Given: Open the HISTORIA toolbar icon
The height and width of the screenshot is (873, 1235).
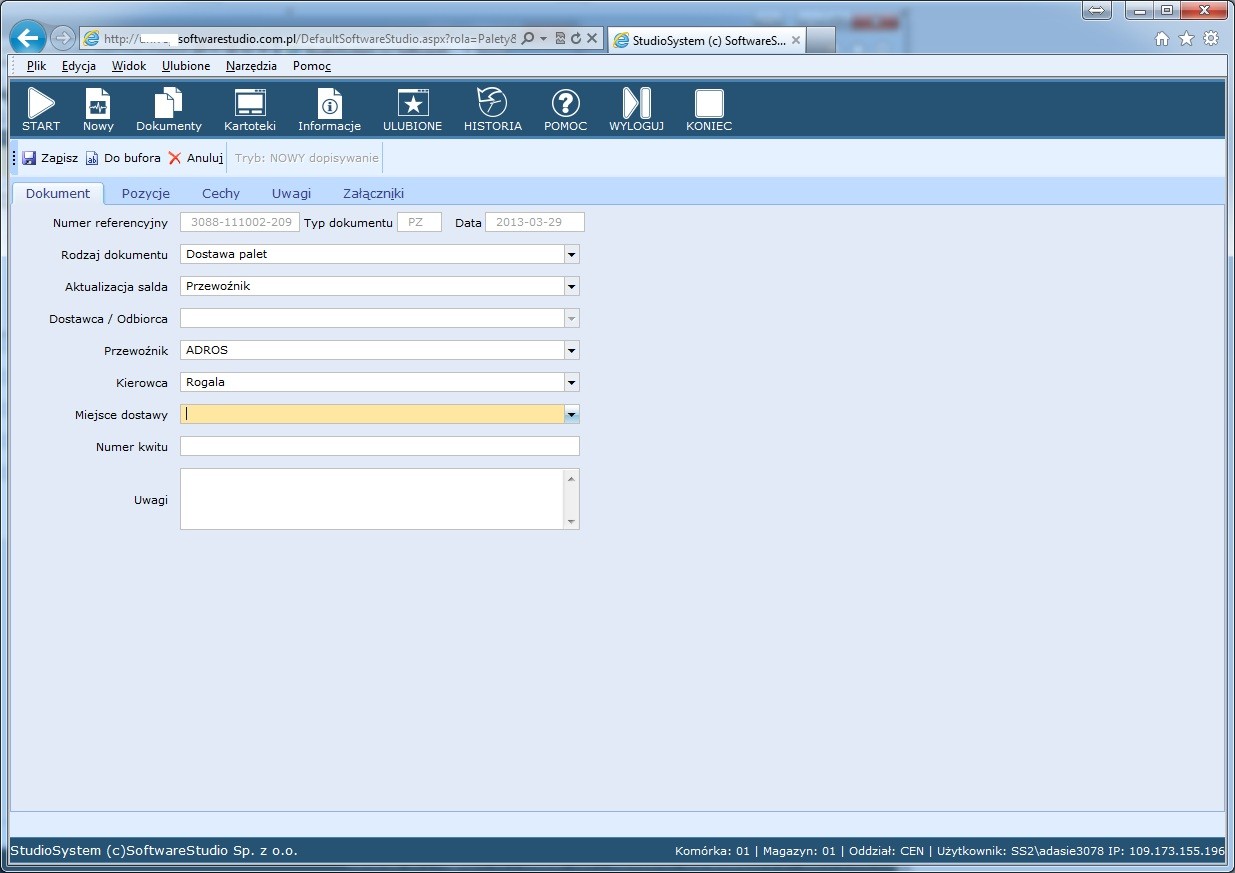Looking at the screenshot, I should [493, 110].
